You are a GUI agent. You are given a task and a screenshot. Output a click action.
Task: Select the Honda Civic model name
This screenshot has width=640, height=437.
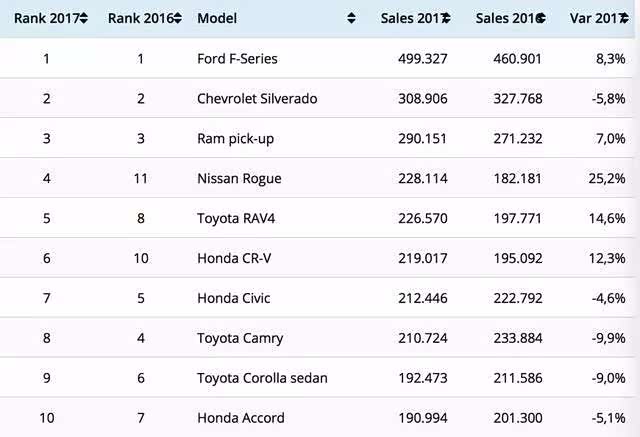click(234, 298)
